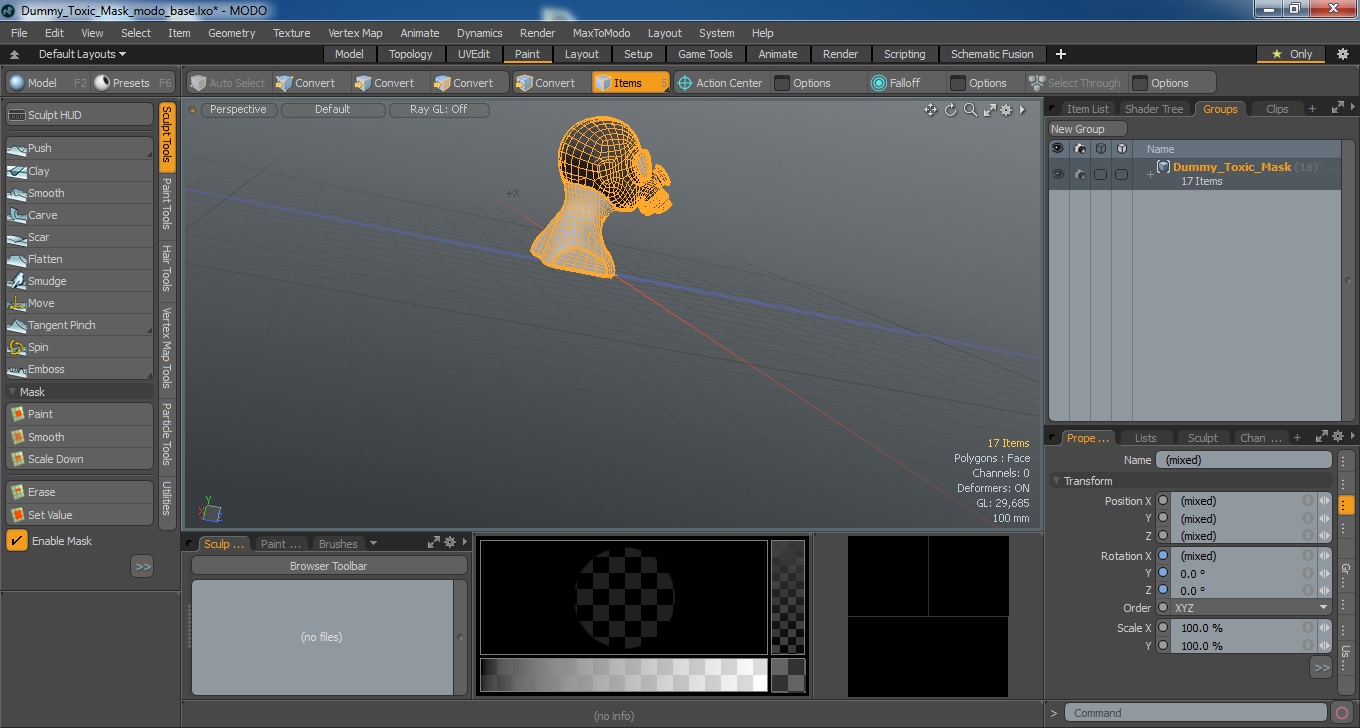Select the Carve sculpt tool
The height and width of the screenshot is (728, 1360).
tap(79, 215)
